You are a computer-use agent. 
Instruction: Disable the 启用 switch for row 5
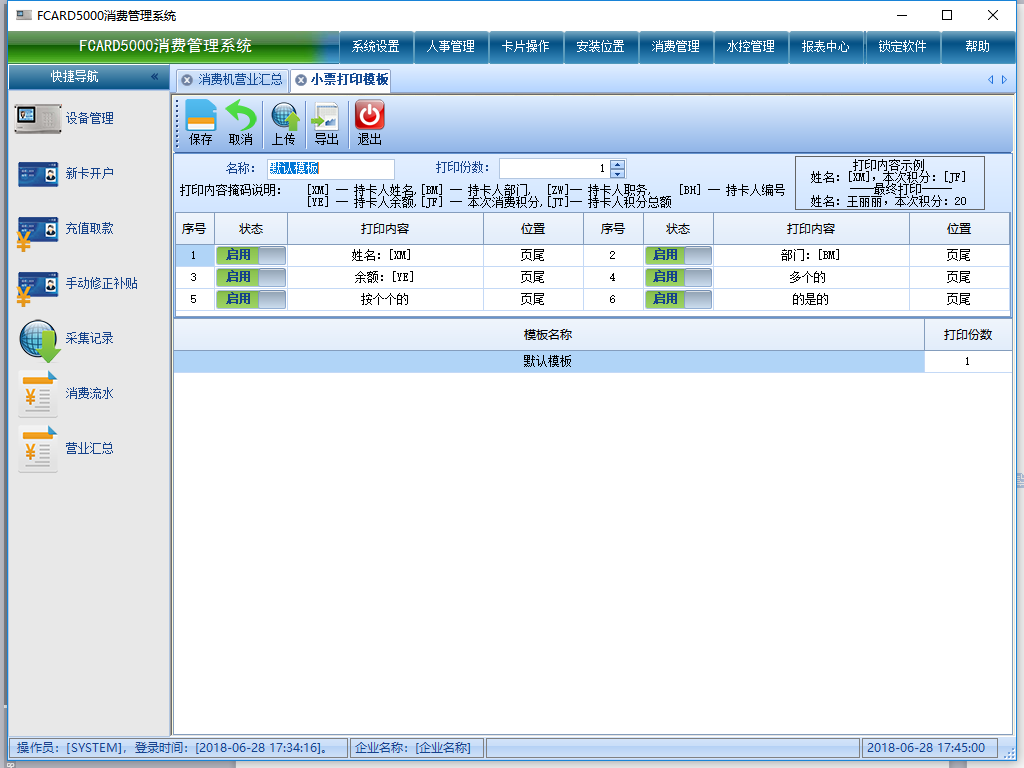point(250,299)
